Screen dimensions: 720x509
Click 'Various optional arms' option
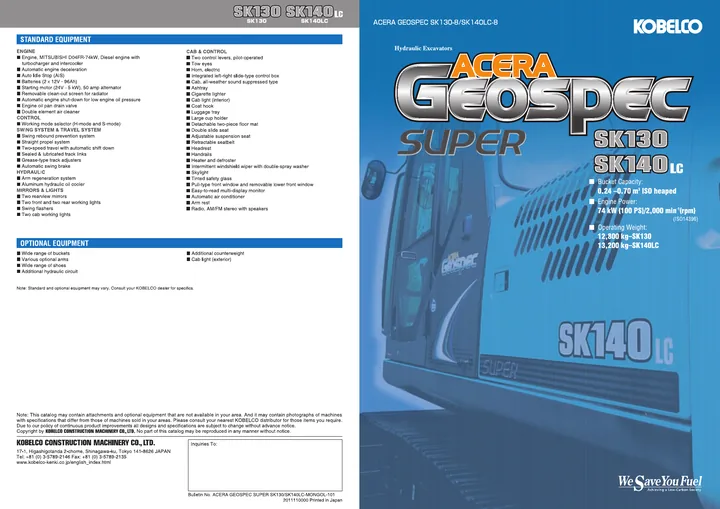[x=45, y=259]
